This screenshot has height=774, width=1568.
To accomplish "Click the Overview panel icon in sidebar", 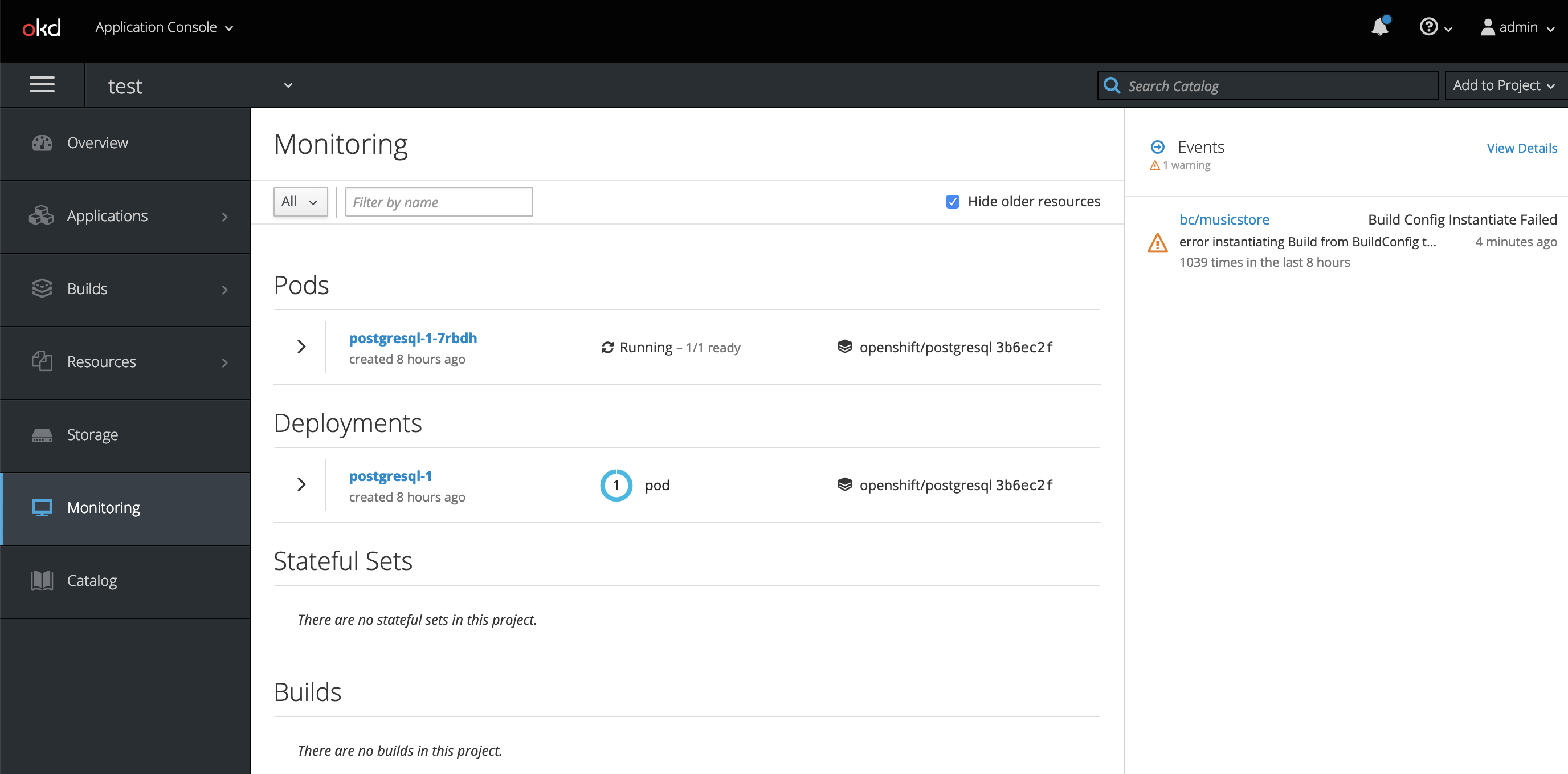I will [41, 142].
